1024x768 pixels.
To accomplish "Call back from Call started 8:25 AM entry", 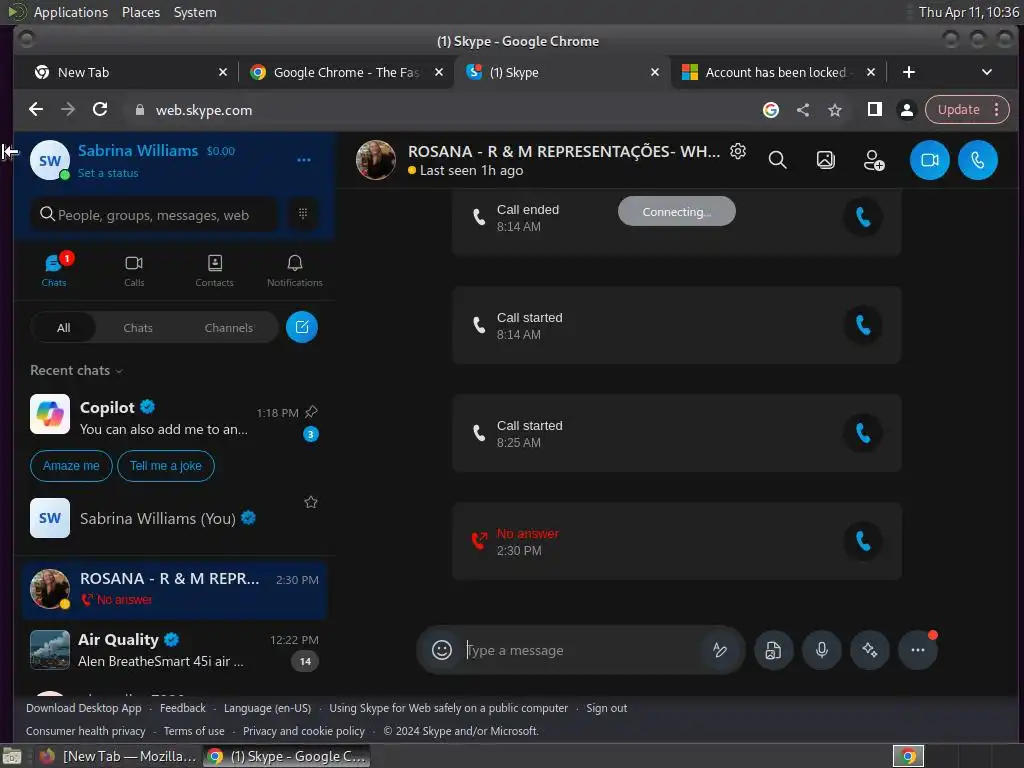I will coord(863,432).
